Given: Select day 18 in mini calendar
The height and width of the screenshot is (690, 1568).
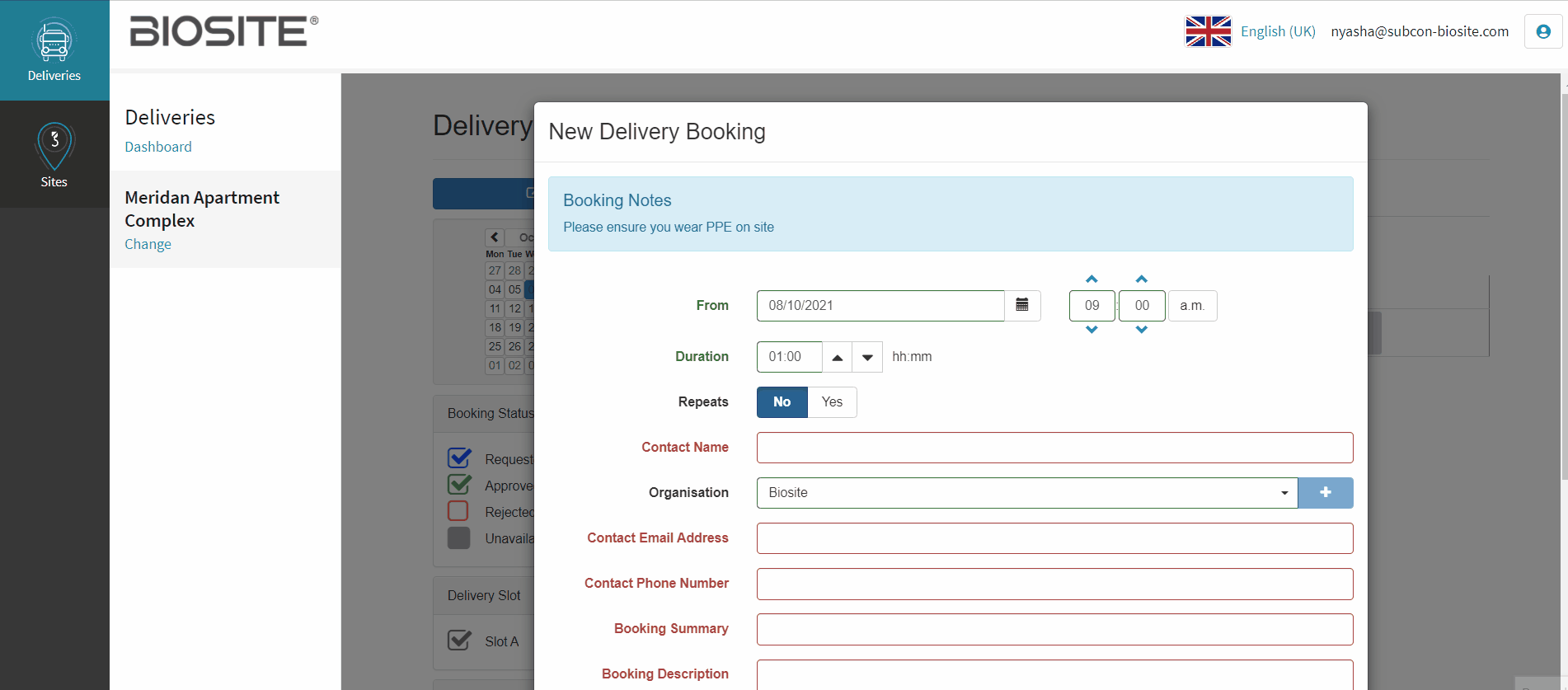Looking at the screenshot, I should point(495,327).
